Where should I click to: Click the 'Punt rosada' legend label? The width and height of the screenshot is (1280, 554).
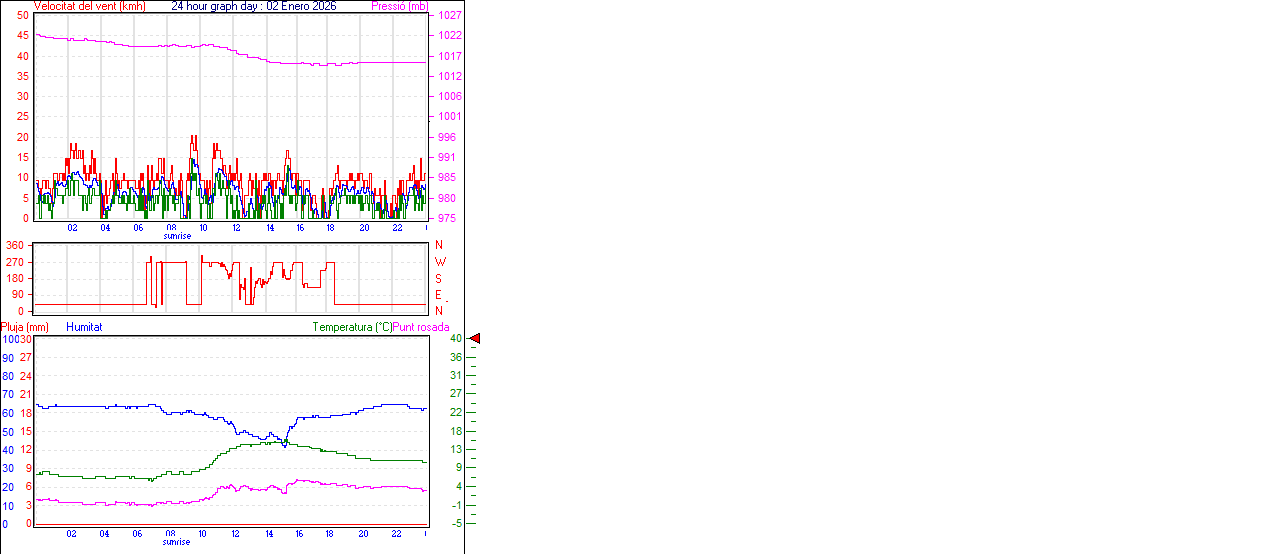tap(421, 327)
